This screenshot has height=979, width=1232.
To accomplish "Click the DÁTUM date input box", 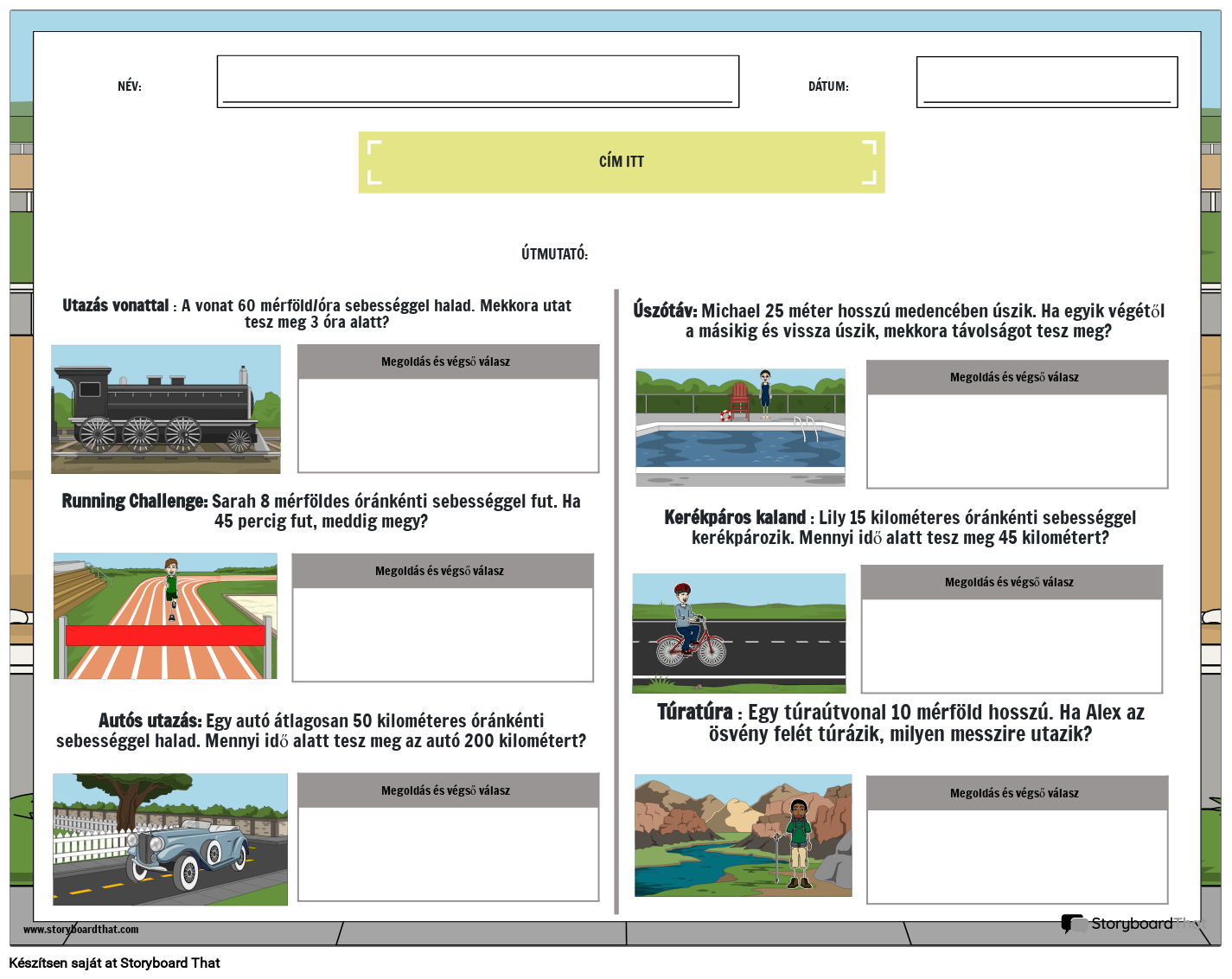I will point(1046,82).
